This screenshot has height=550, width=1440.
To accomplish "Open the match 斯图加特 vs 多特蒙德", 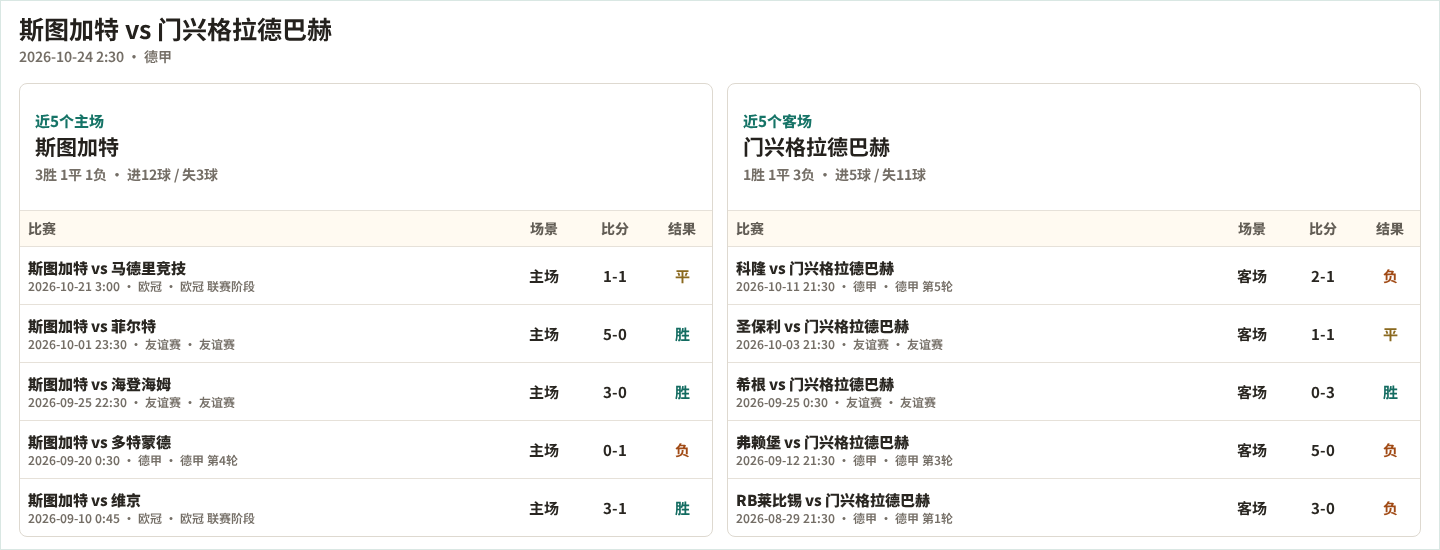I will click(x=99, y=442).
